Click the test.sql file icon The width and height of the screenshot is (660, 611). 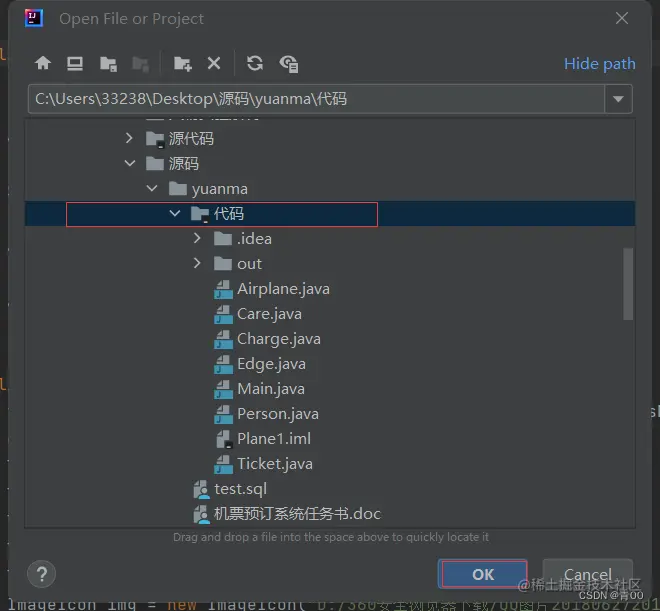click(201, 489)
